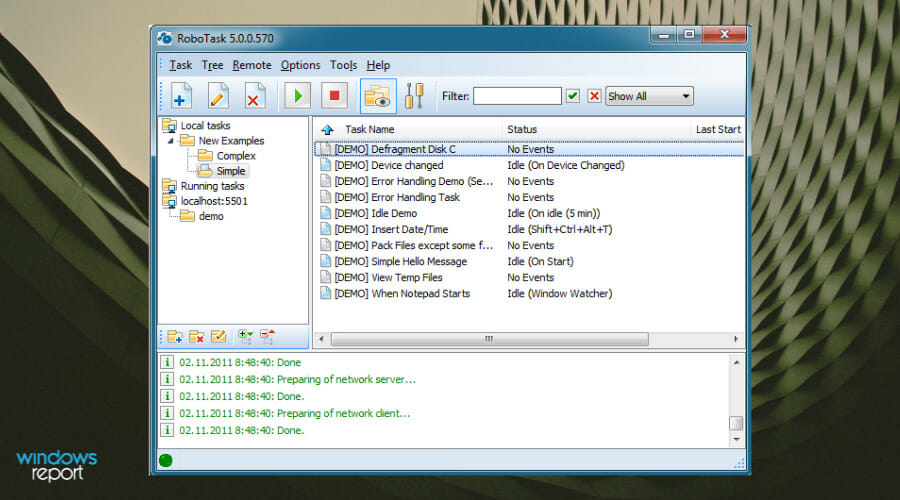
Task: Open the Show All dropdown
Action: coord(649,96)
